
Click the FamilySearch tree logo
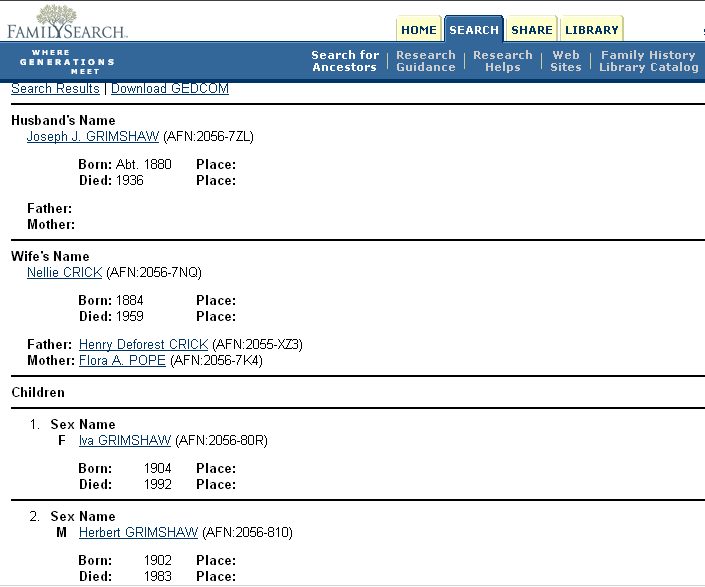pos(67,22)
